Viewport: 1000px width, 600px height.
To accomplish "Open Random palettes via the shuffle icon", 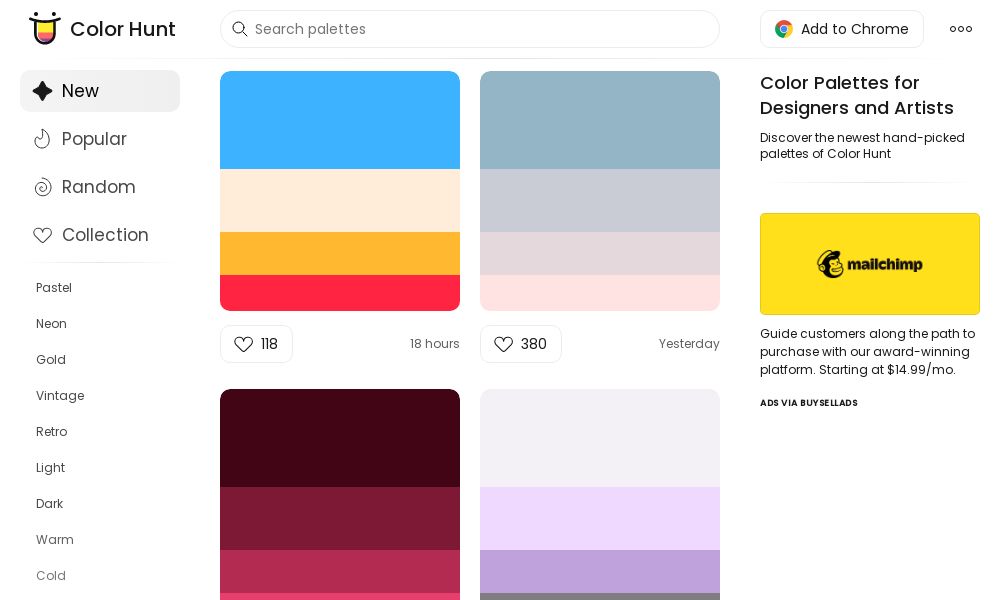I will (x=43, y=187).
